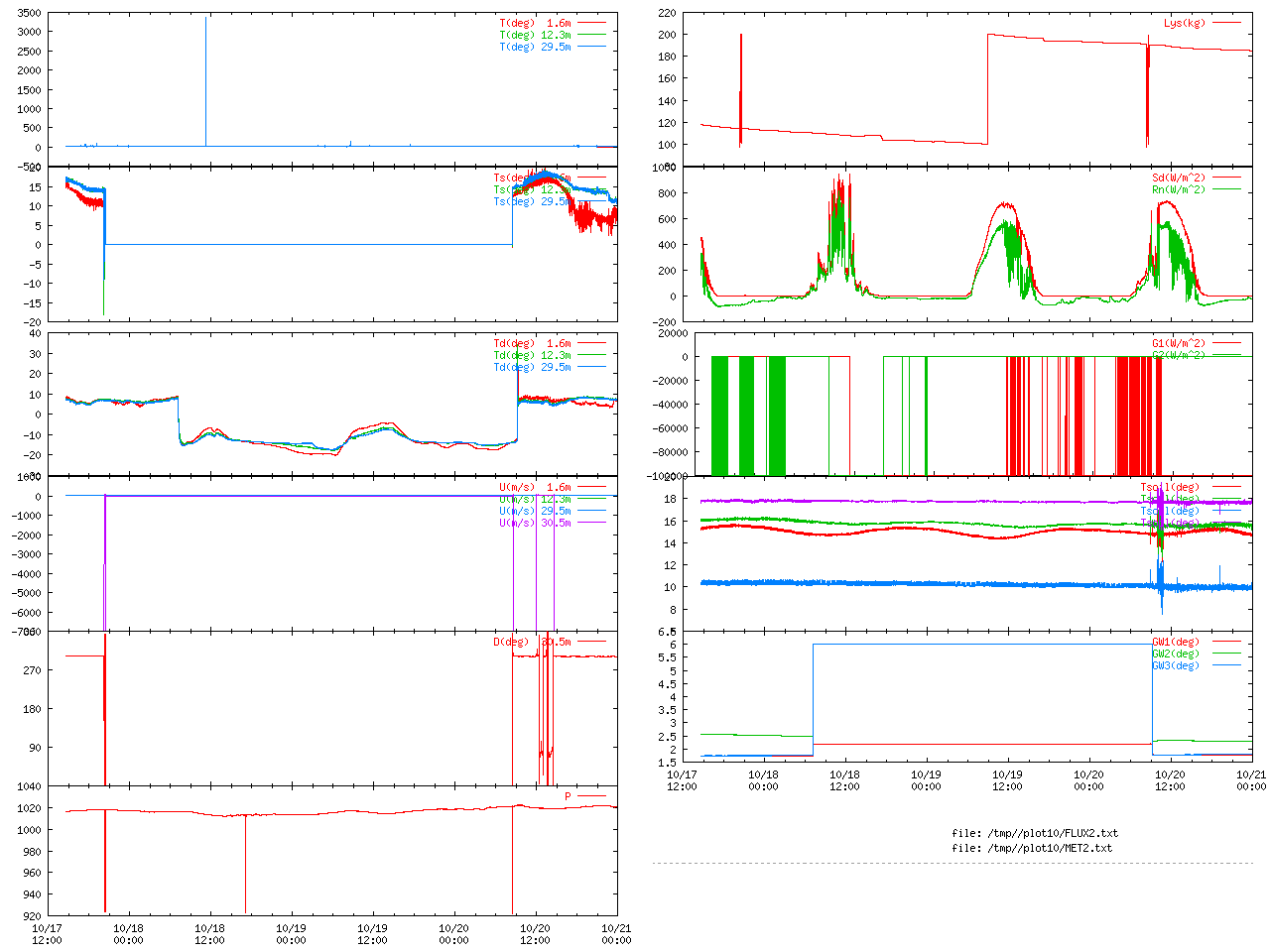Select the 'P' pressure legend label
Viewport: 1270px width, 952px height.
coord(569,796)
